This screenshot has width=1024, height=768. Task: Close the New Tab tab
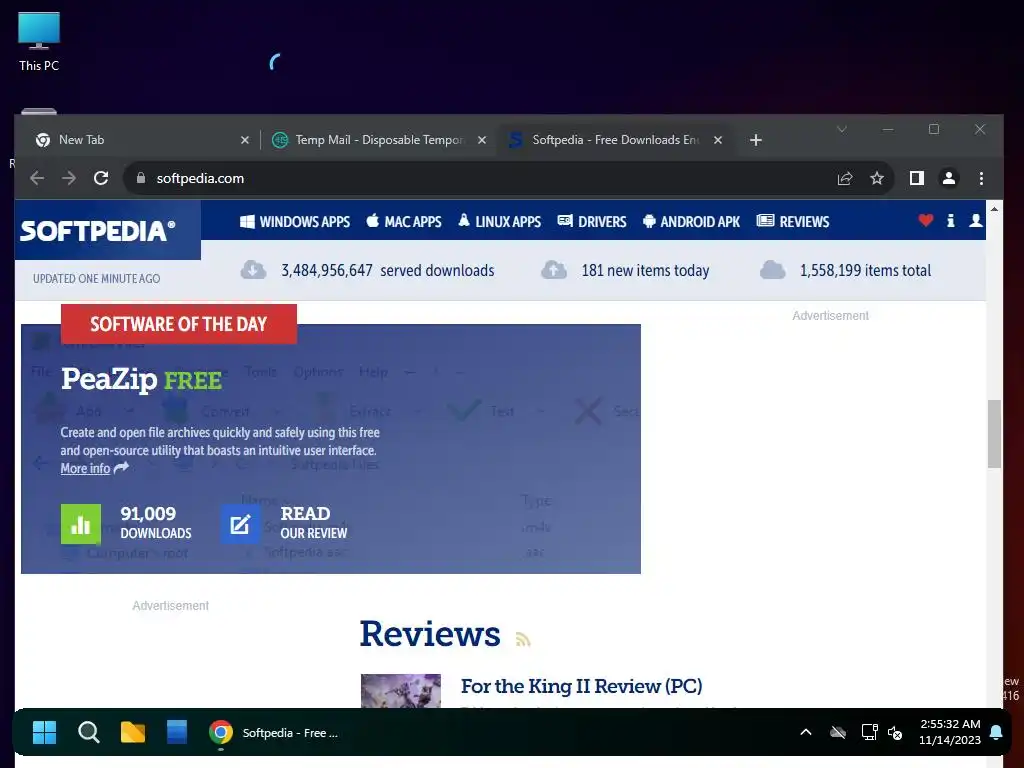245,140
